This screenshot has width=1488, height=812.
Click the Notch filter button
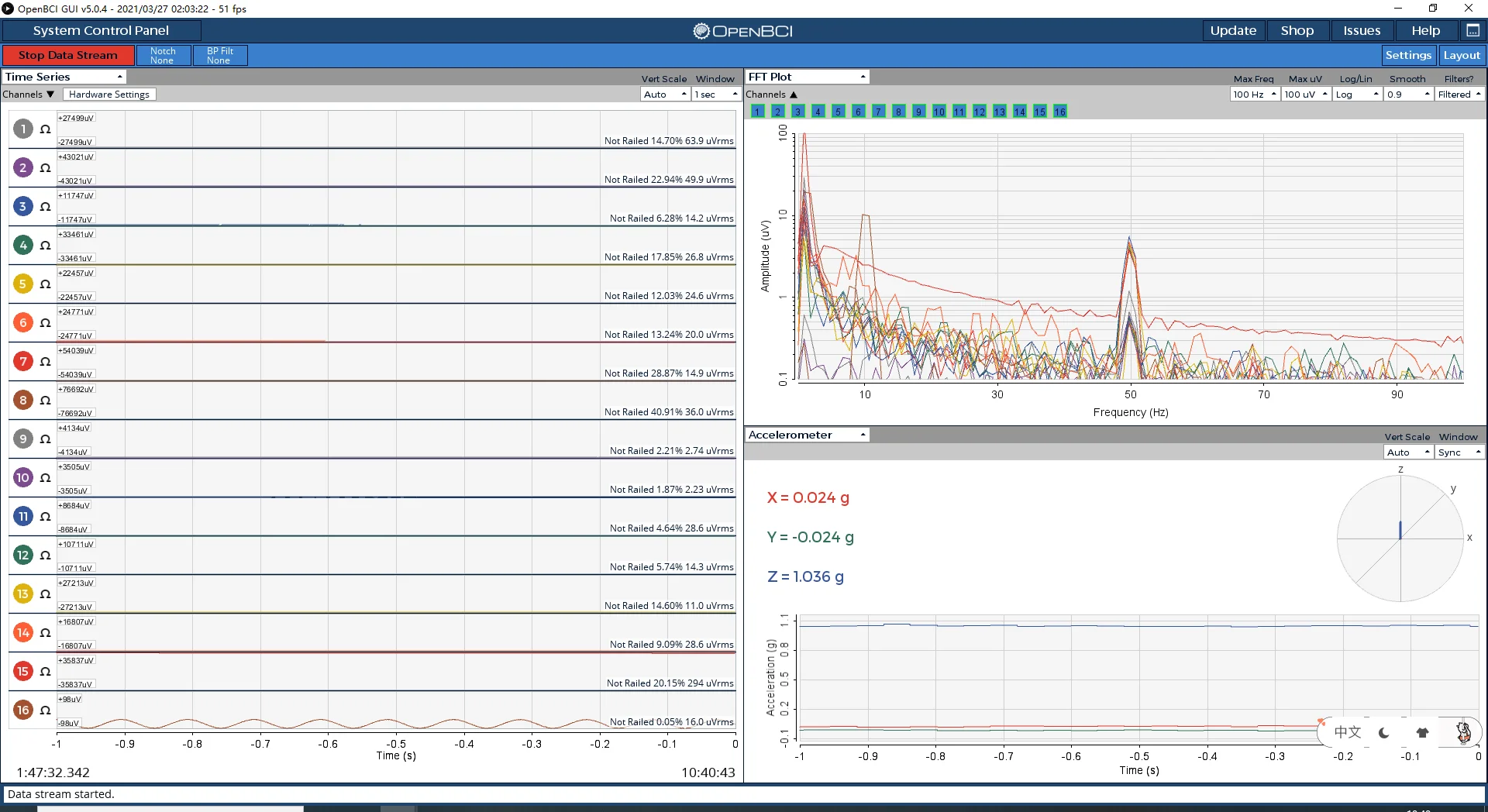[x=163, y=55]
